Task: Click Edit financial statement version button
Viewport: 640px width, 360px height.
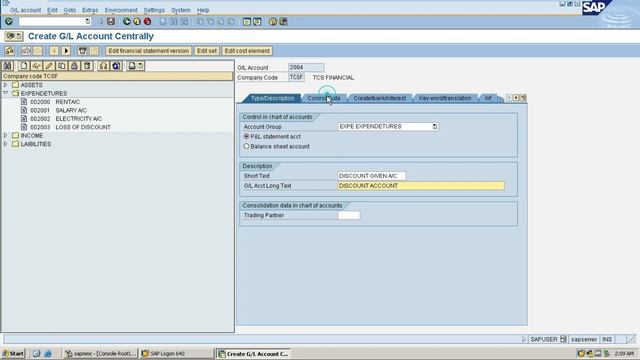Action: 149,51
